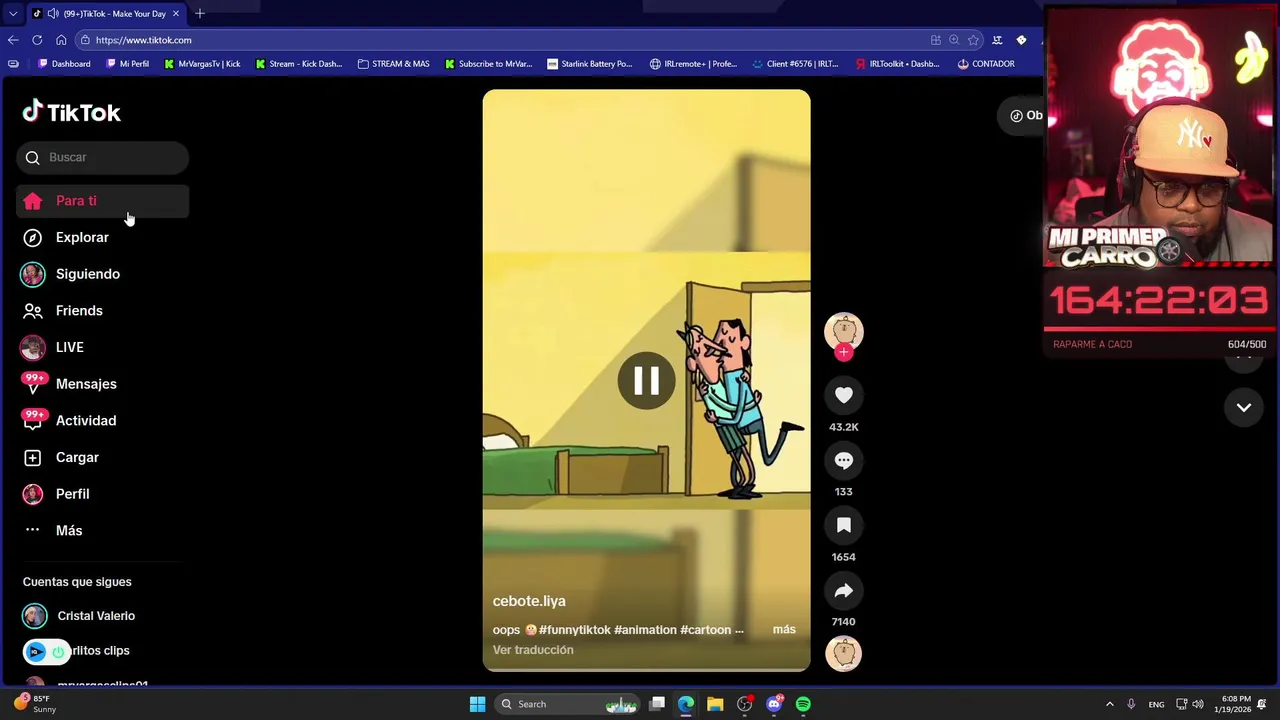The image size is (1280, 720).
Task: Pause the cartoon video
Action: pos(646,380)
